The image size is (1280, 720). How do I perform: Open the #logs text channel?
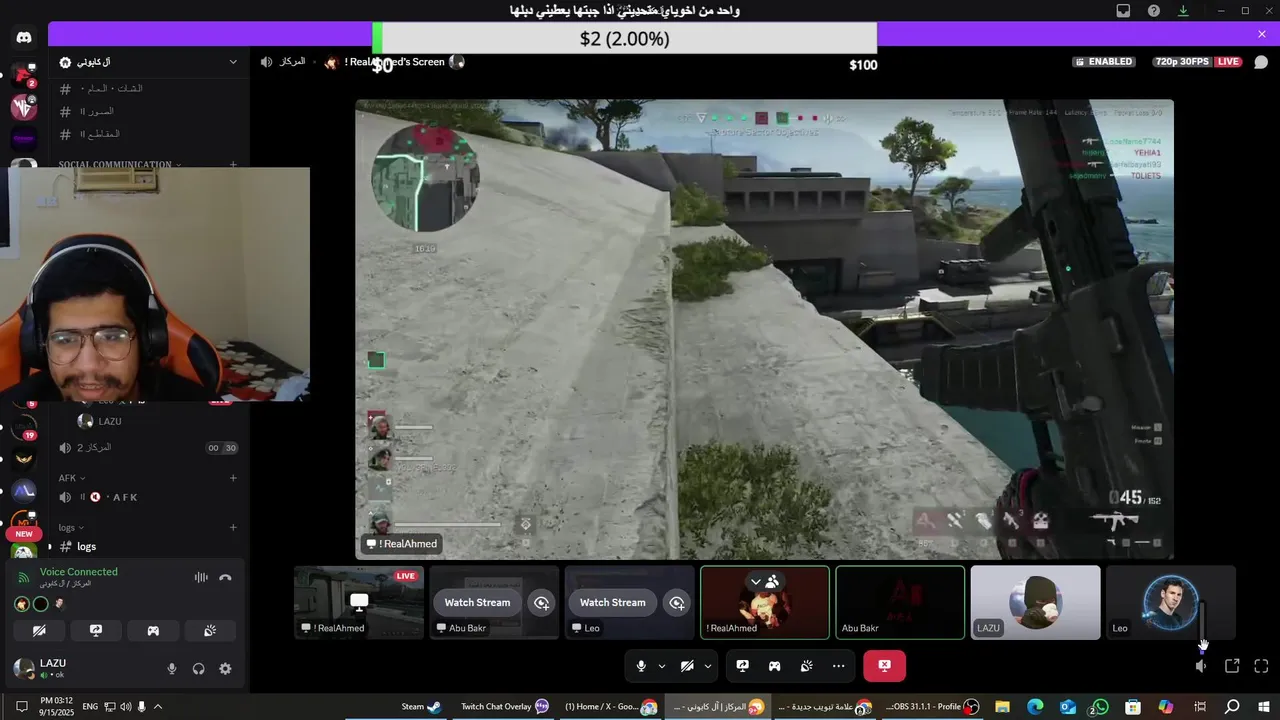point(148,546)
